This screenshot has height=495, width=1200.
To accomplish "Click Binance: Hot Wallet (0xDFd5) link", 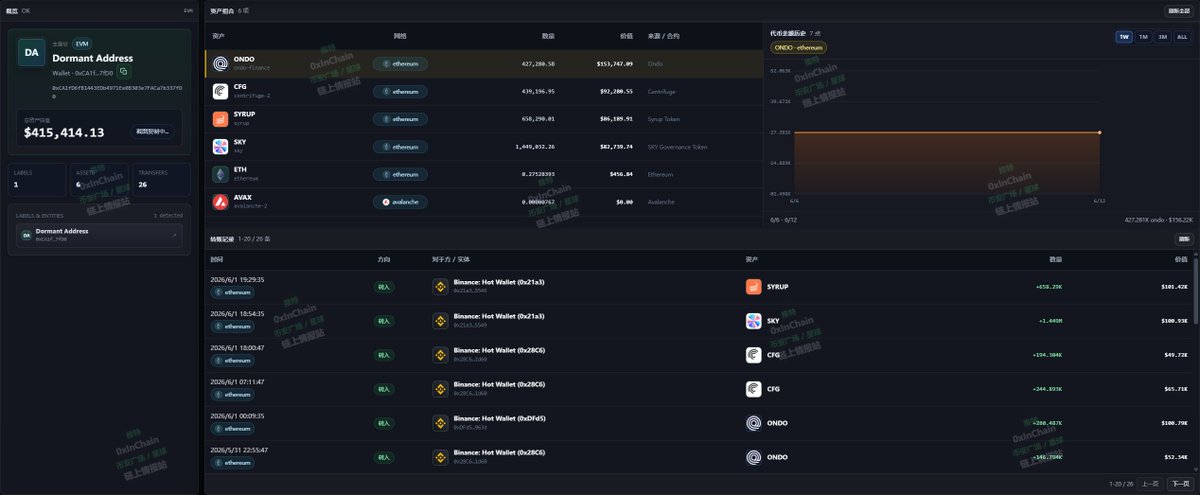I will [x=499, y=419].
